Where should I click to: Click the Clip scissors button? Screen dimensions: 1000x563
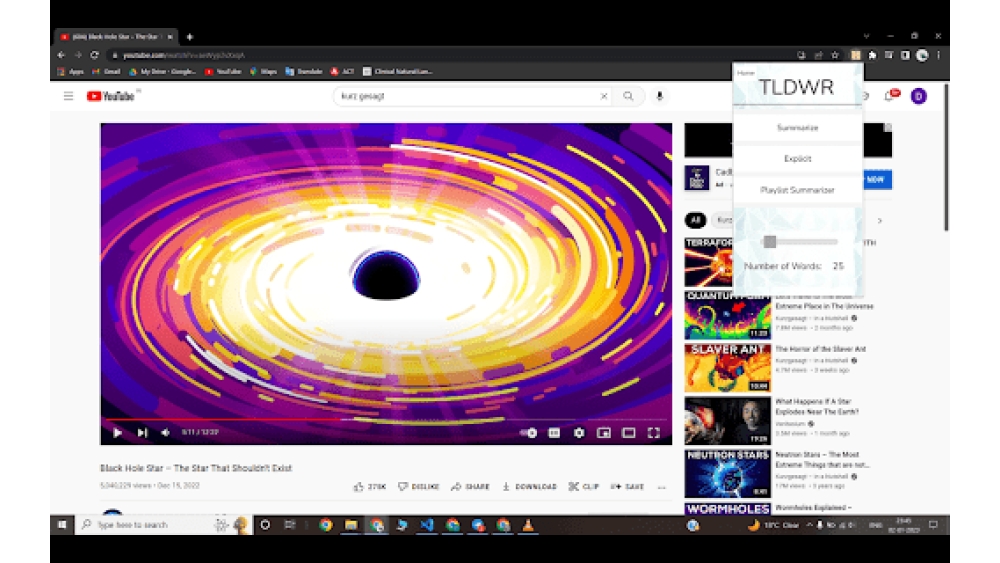[x=584, y=486]
